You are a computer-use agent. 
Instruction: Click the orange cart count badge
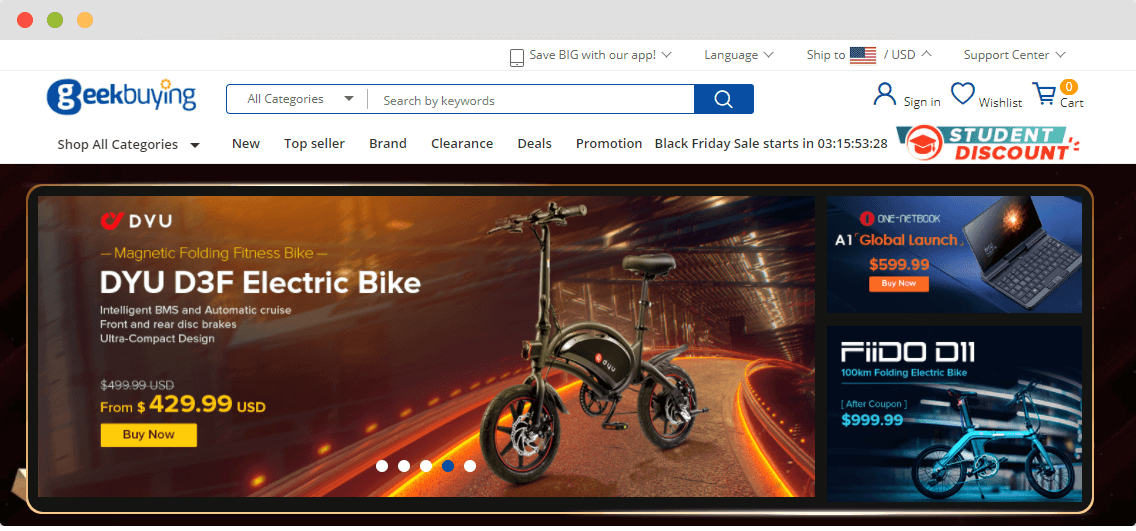tap(1069, 87)
